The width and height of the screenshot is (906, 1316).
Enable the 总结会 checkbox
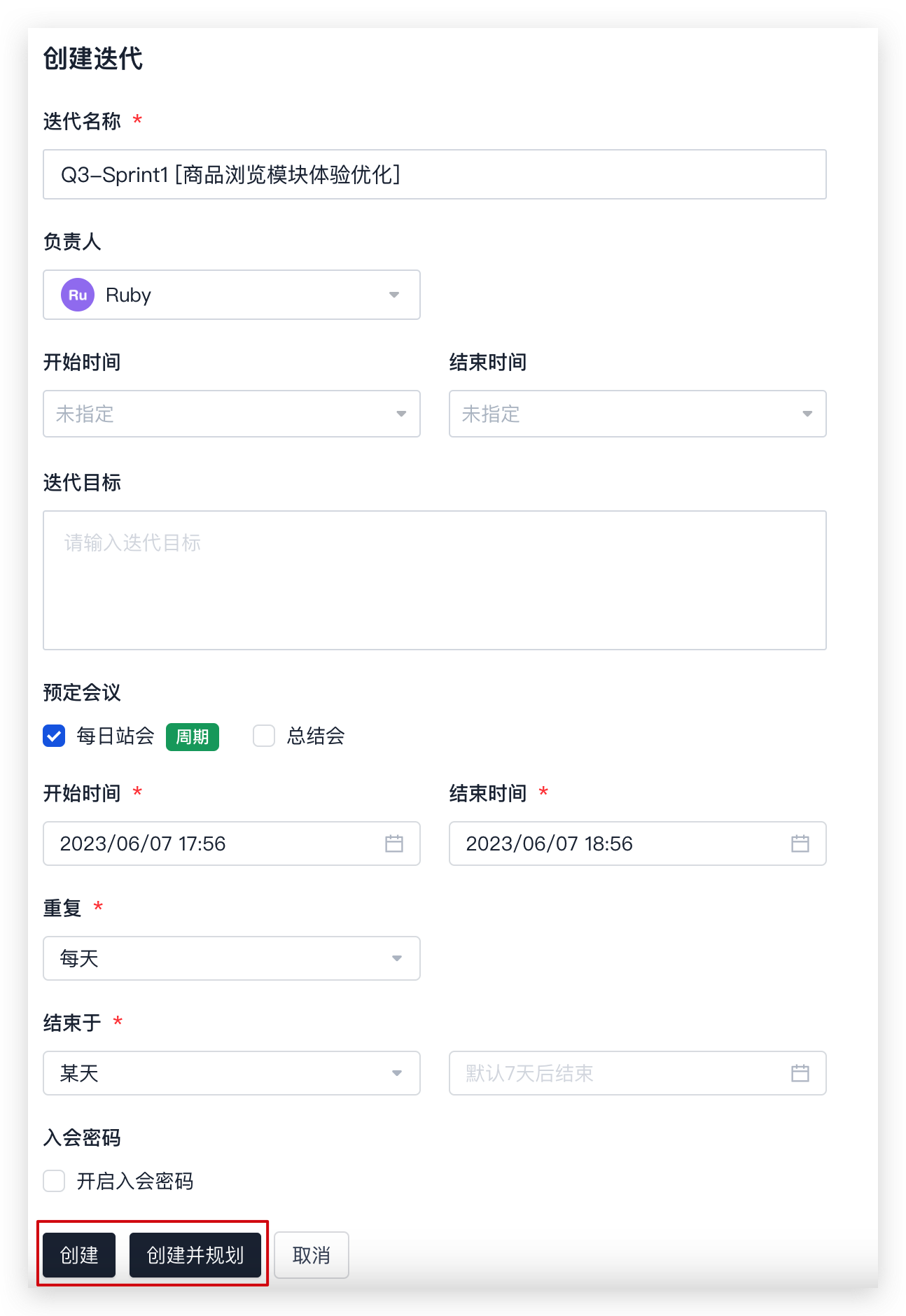coord(264,736)
